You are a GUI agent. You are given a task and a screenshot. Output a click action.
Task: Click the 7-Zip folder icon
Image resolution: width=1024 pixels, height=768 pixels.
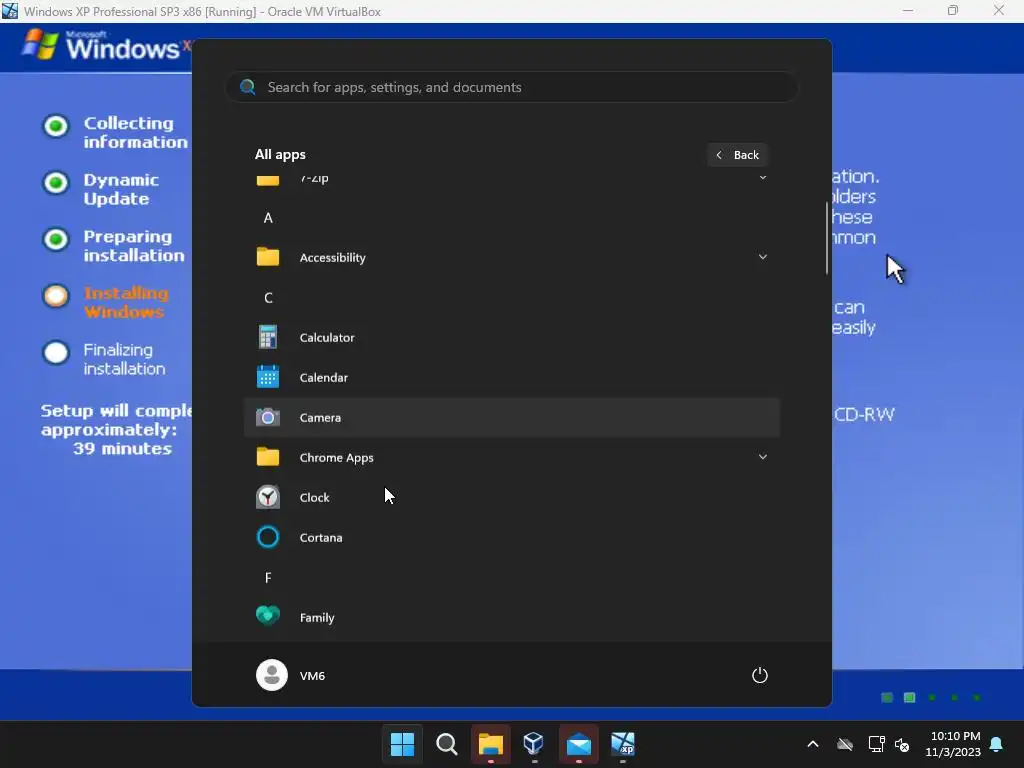point(268,179)
